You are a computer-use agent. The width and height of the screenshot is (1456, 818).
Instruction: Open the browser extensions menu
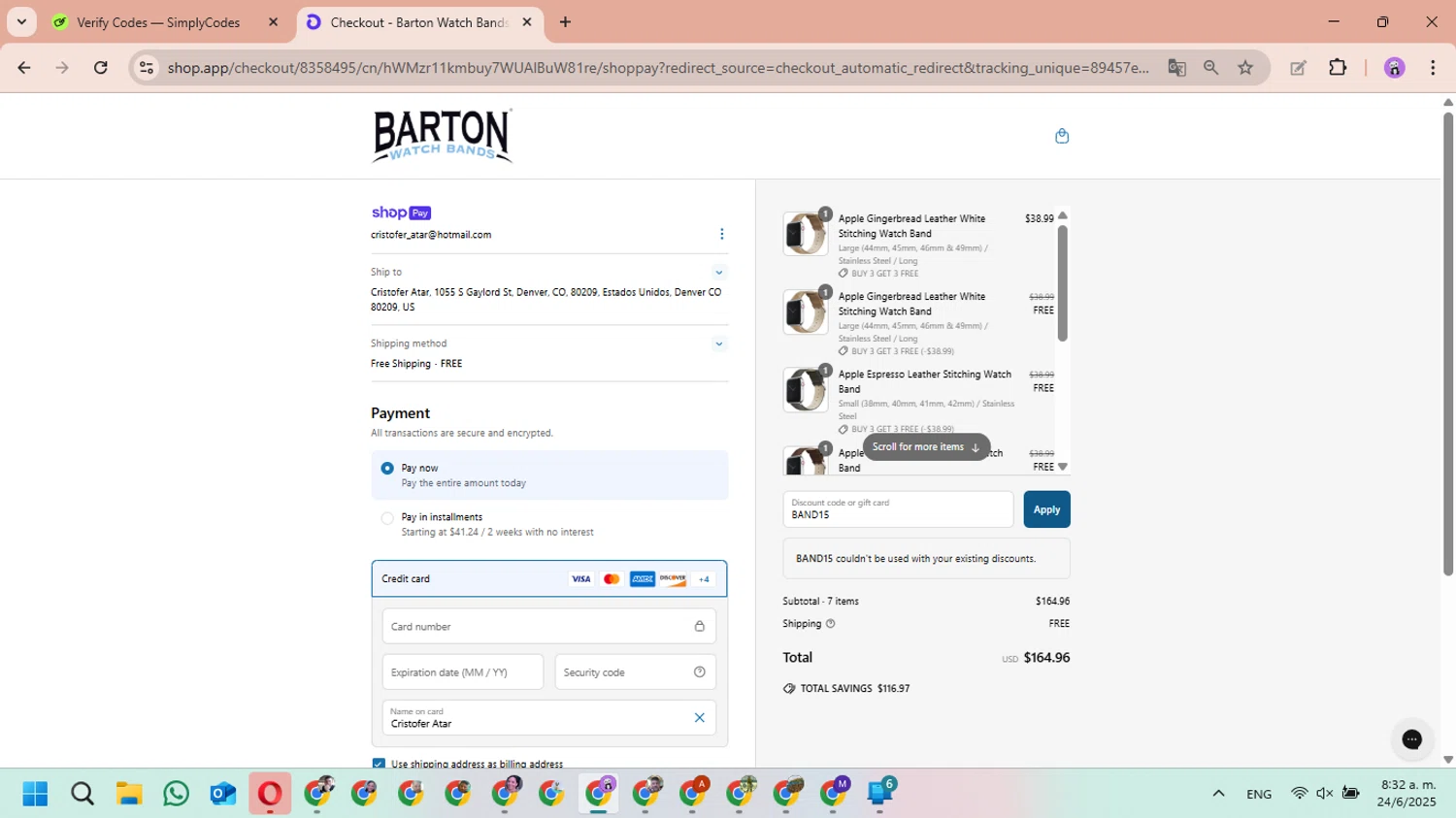coord(1338,68)
